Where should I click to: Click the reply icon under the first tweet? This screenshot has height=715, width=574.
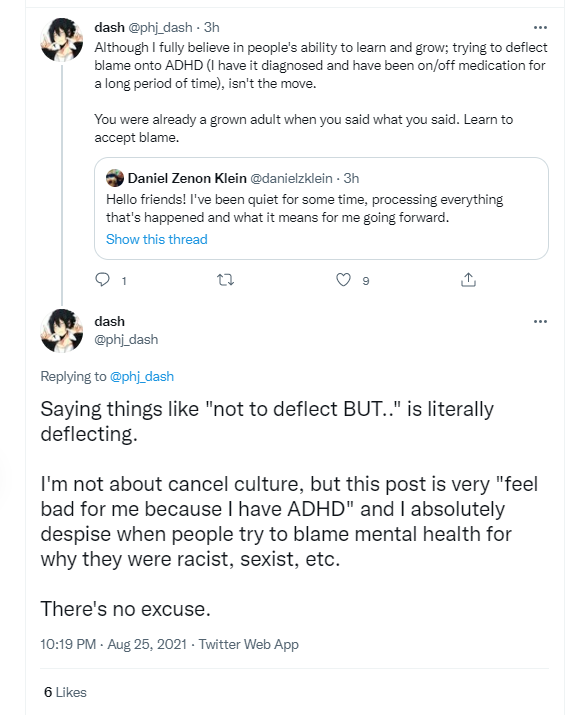102,280
